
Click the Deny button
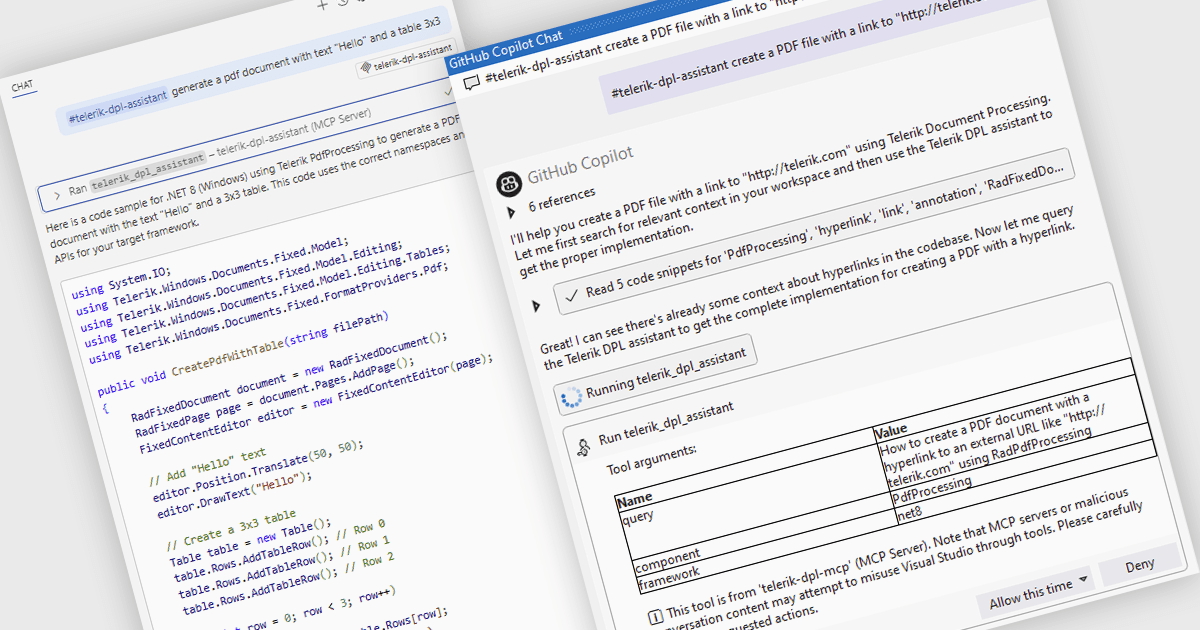point(1139,566)
